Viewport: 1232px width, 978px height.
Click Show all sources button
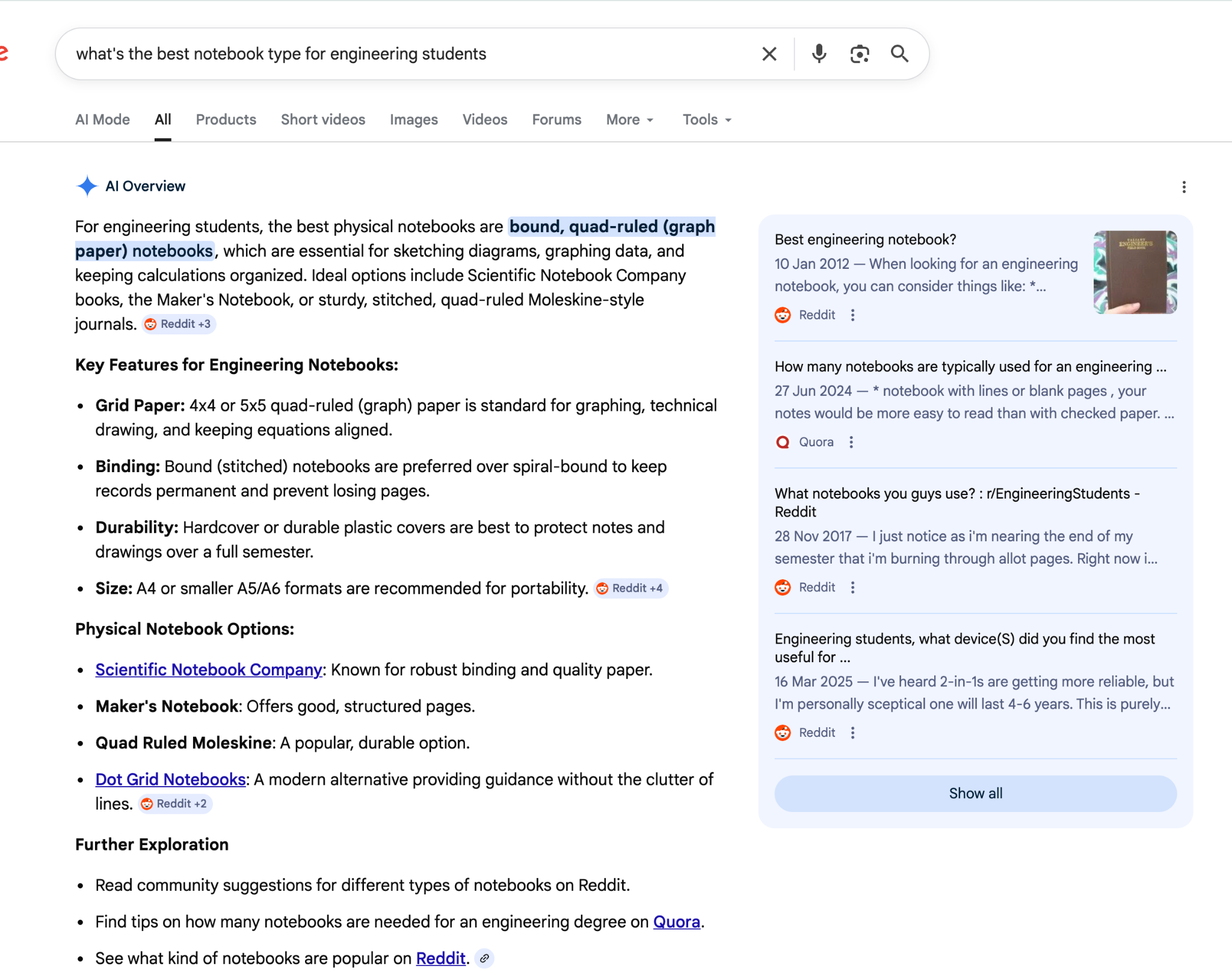[975, 793]
